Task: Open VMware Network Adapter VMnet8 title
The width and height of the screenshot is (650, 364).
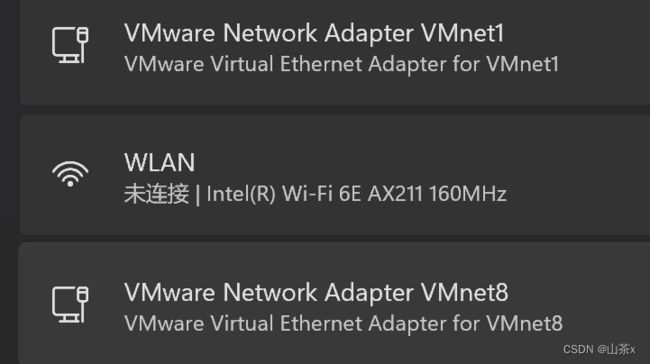Action: [x=316, y=292]
